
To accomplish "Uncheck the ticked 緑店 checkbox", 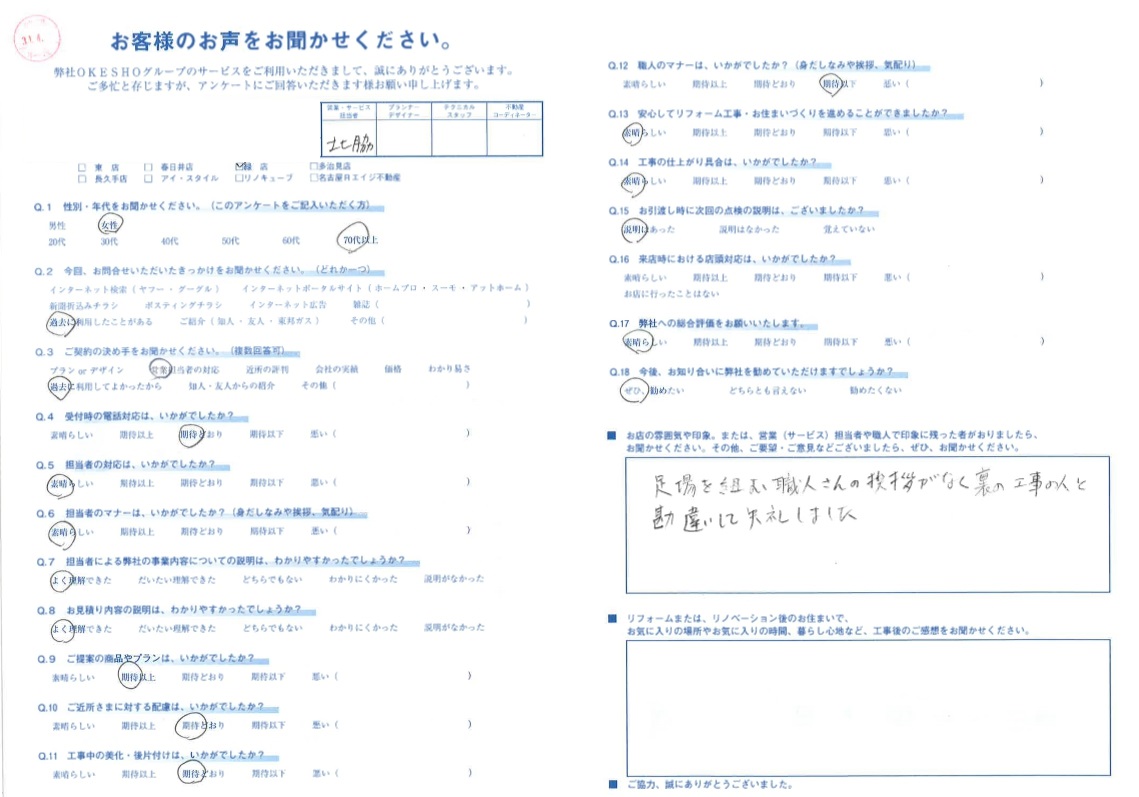I will (239, 166).
